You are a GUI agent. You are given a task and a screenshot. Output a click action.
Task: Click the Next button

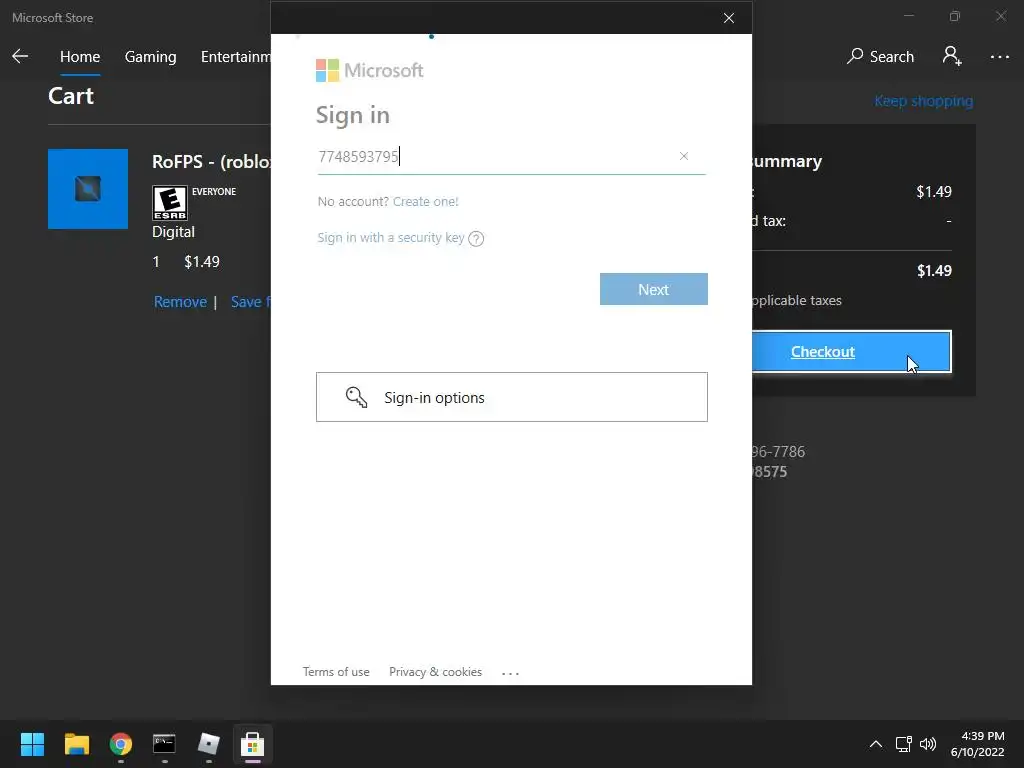click(x=654, y=289)
